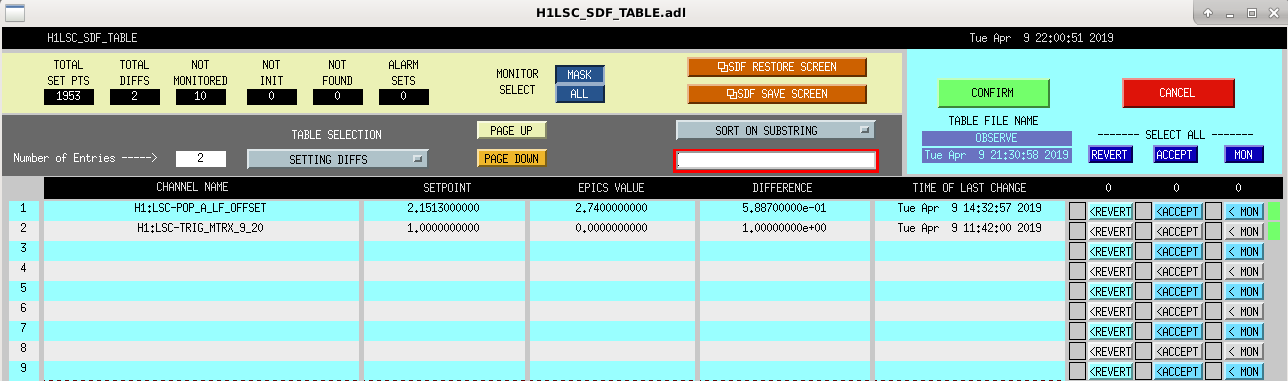
Task: Select the ALL monitor option
Action: coord(580,93)
